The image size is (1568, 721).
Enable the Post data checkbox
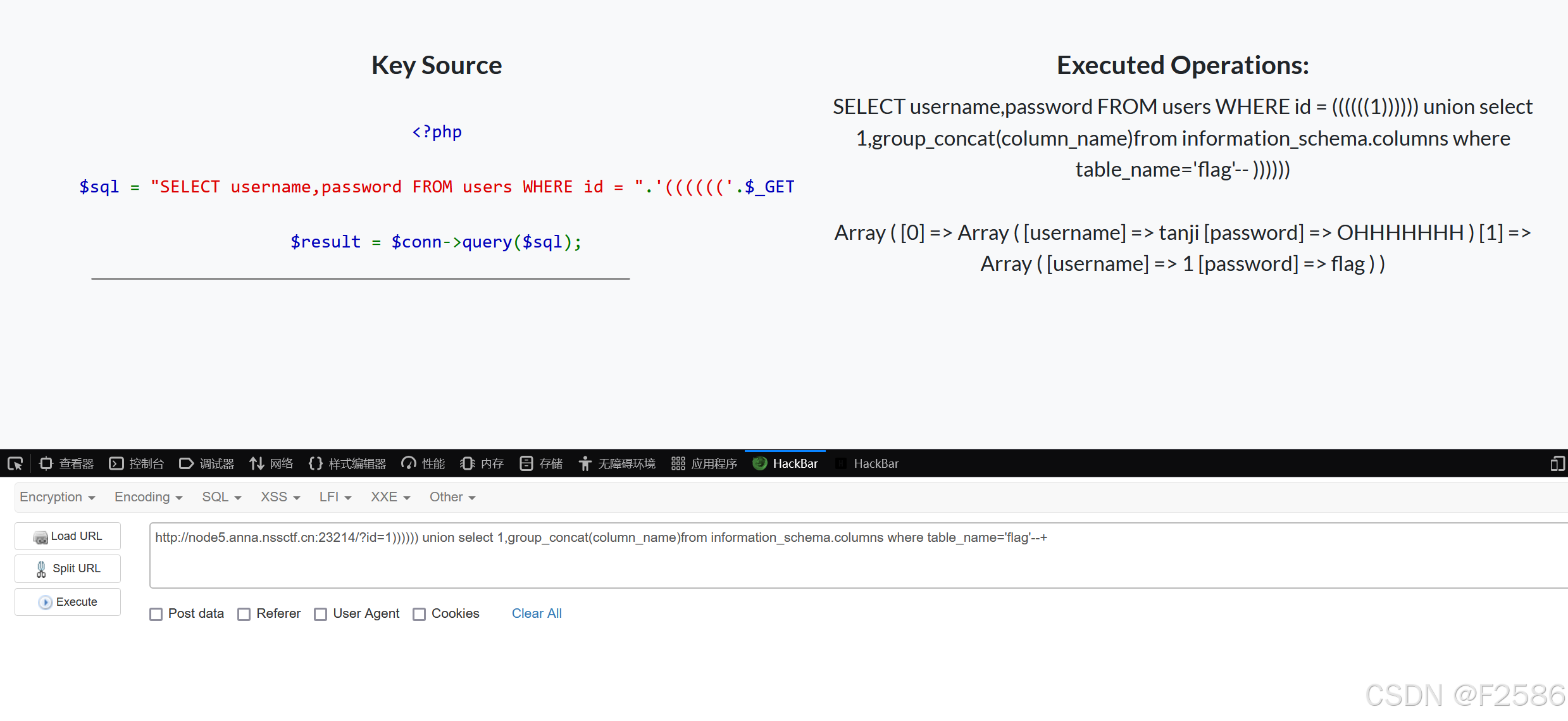[156, 613]
